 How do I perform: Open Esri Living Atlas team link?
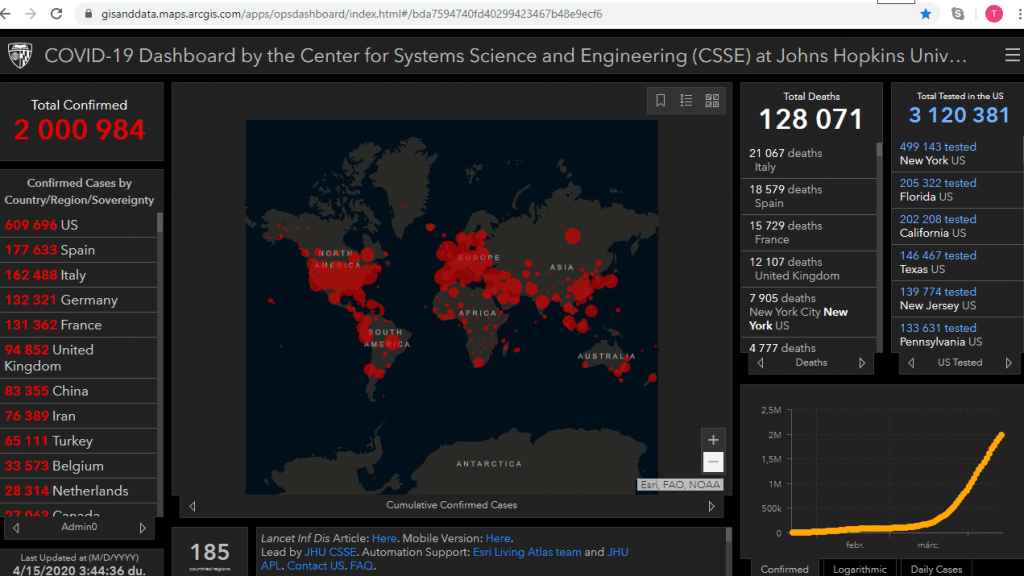pos(527,552)
